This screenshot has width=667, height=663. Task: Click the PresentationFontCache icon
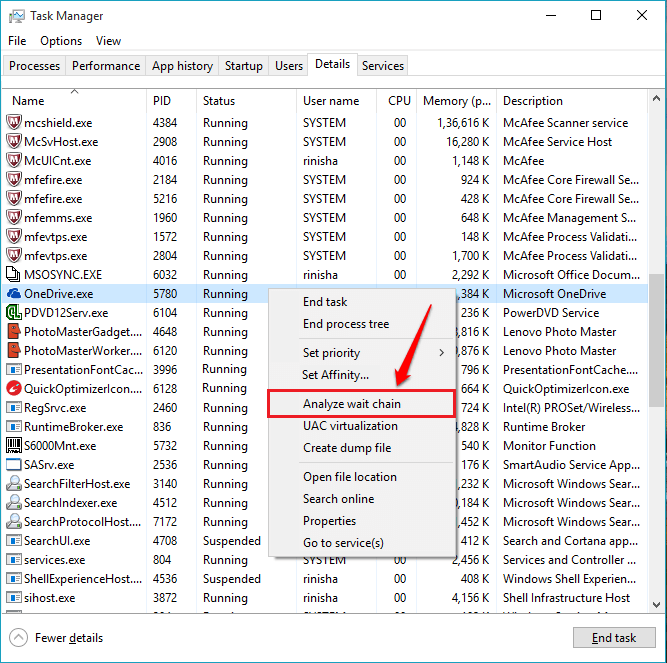pyautogui.click(x=14, y=369)
